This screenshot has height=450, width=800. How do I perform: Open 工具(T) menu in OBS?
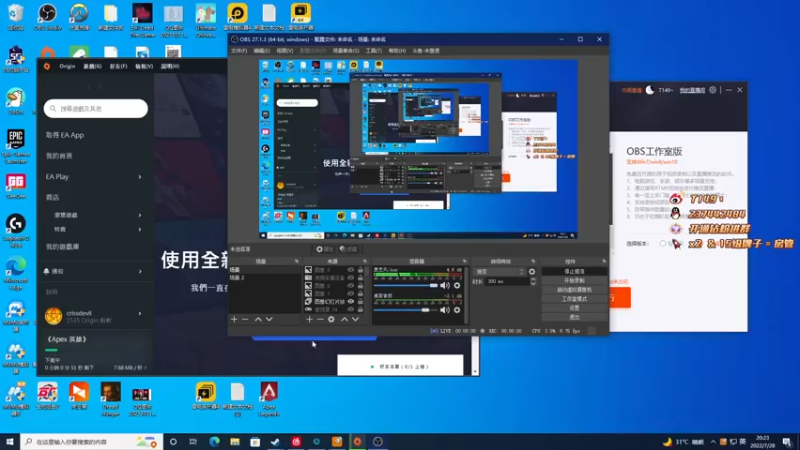click(x=373, y=51)
